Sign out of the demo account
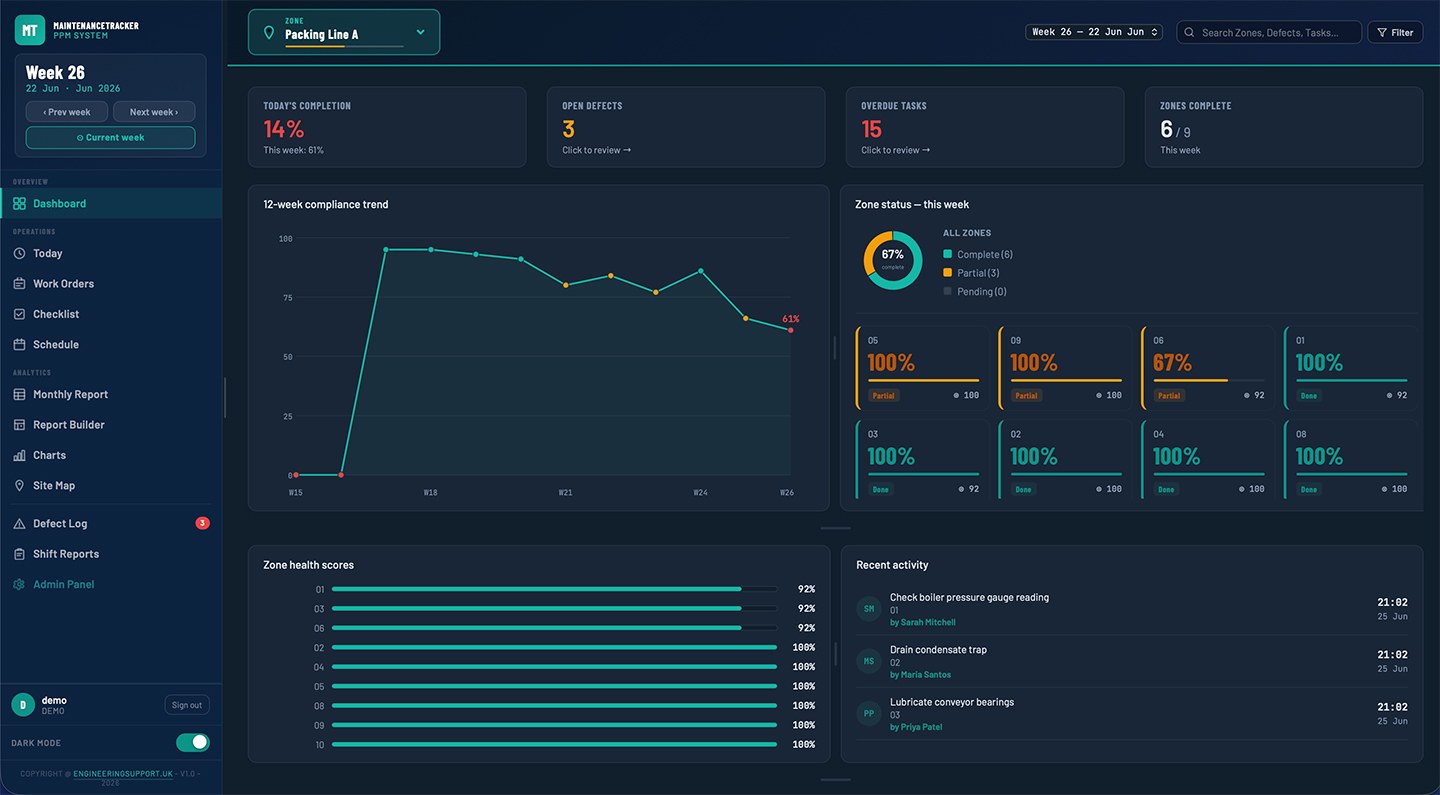This screenshot has height=795, width=1440. pyautogui.click(x=187, y=705)
